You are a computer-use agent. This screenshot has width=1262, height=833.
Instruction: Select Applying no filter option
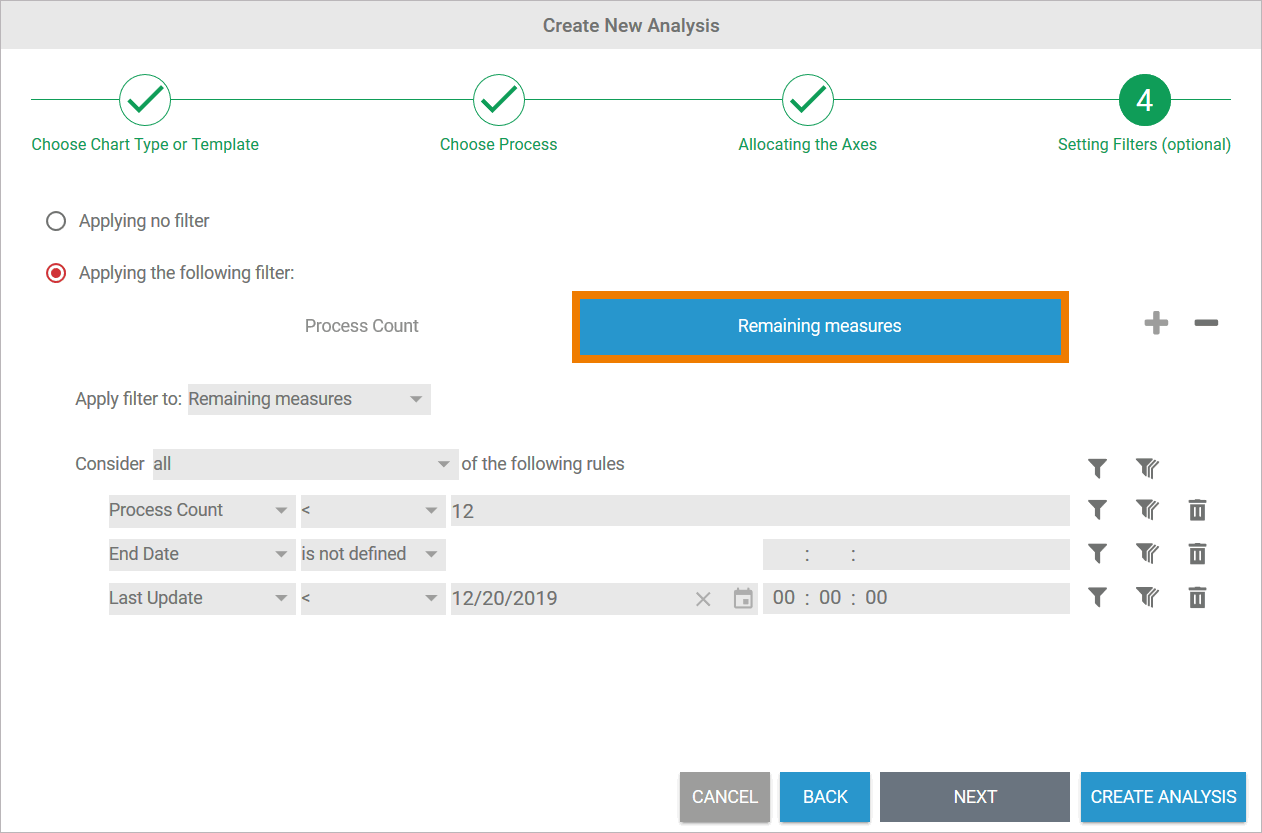click(57, 221)
